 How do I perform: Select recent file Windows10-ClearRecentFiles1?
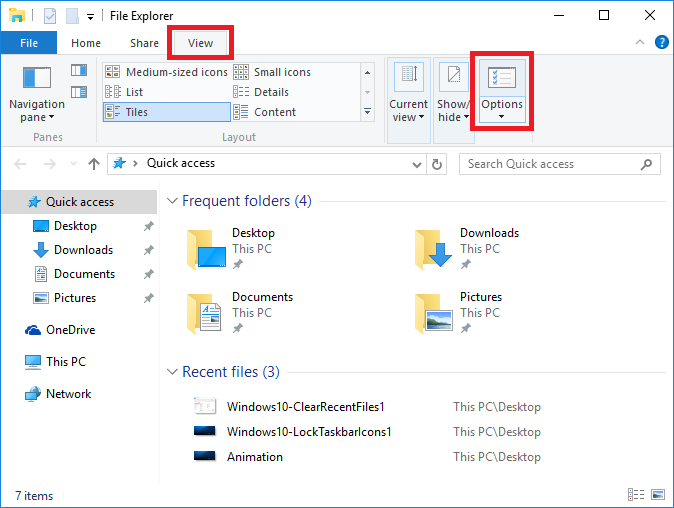(306, 407)
